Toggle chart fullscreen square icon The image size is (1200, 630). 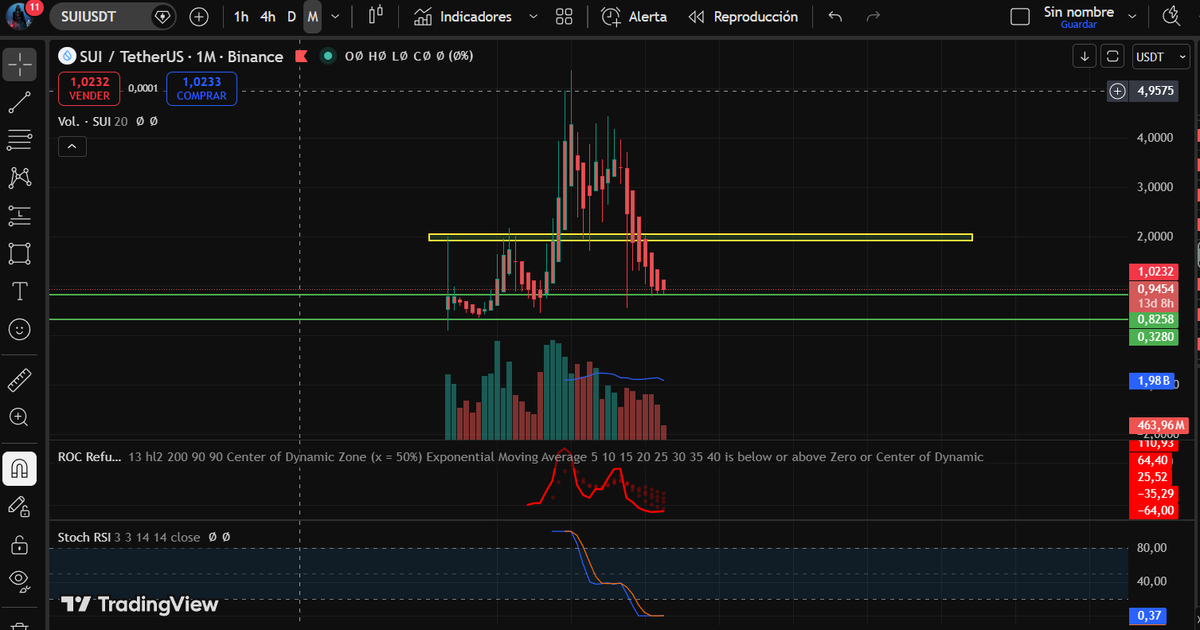pyautogui.click(x=1112, y=57)
